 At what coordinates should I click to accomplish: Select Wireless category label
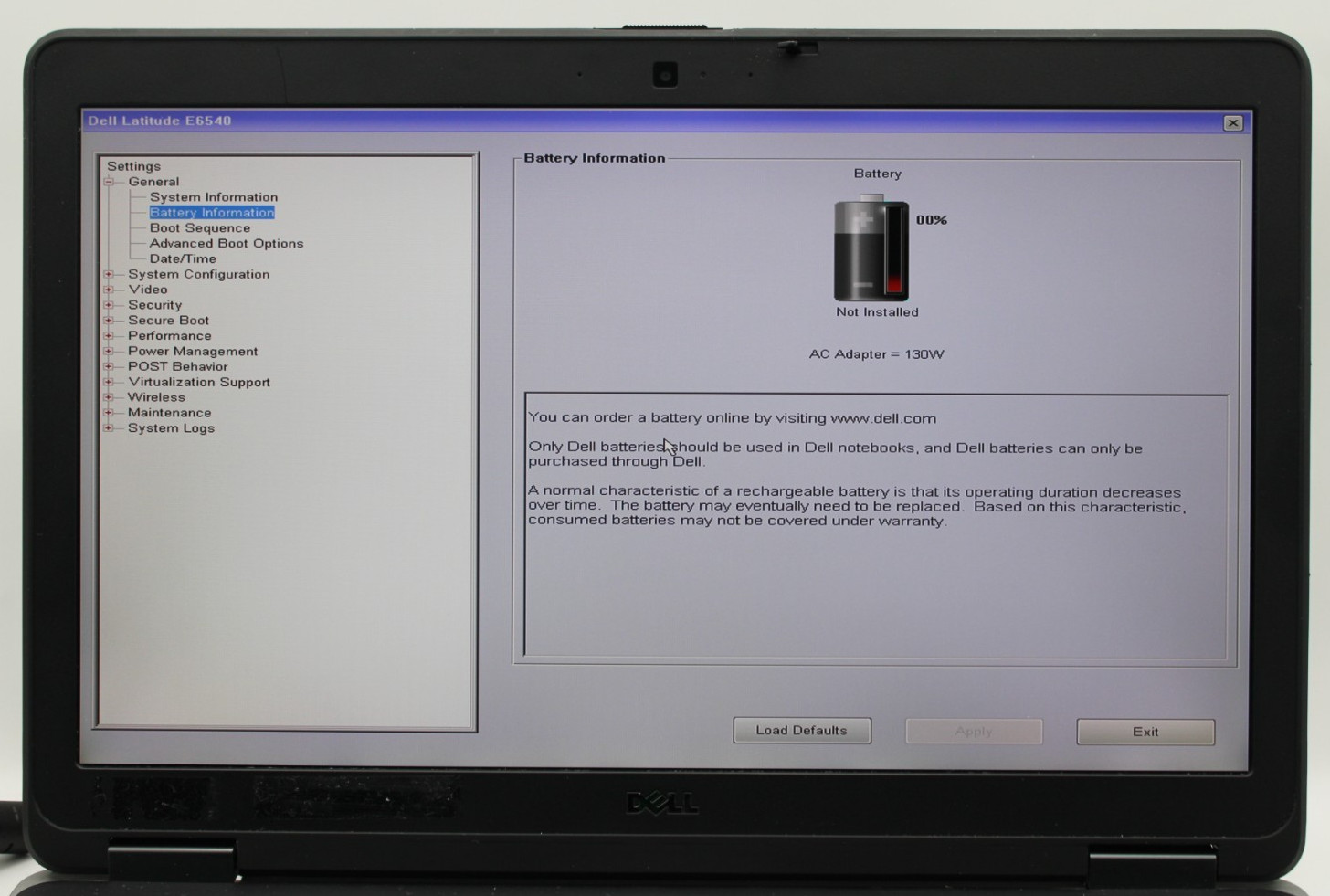tap(156, 397)
